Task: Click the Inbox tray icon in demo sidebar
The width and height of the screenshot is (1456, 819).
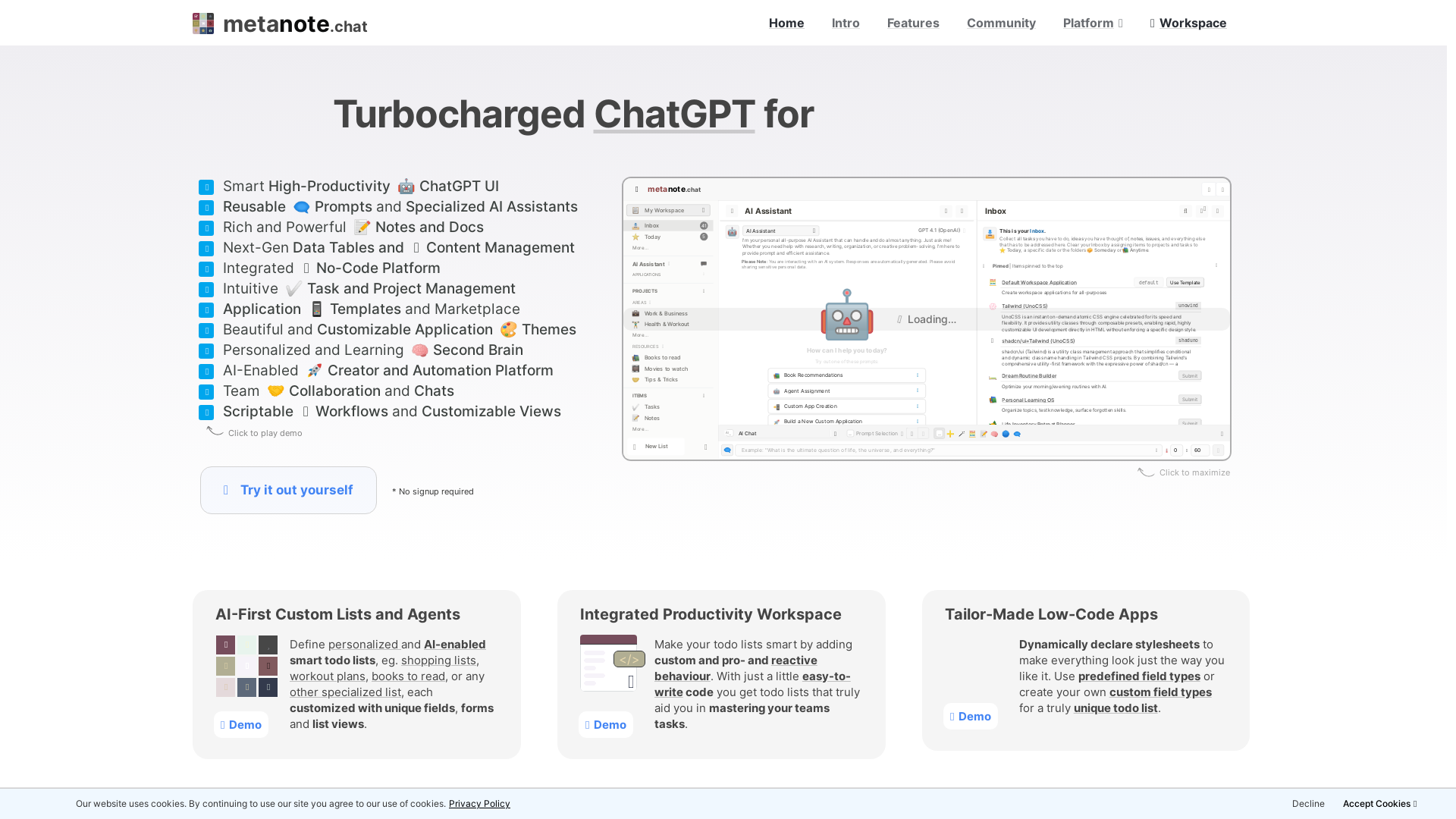Action: [x=635, y=226]
